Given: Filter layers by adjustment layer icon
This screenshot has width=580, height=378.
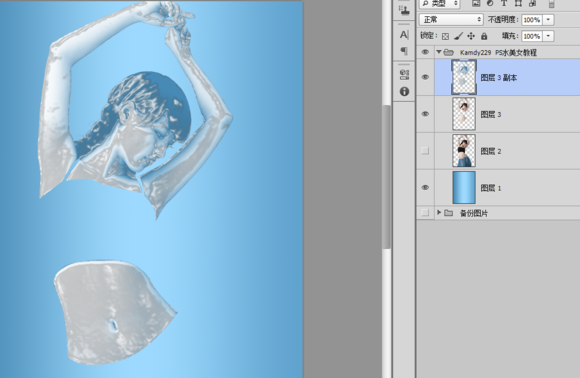Looking at the screenshot, I should tap(490, 3).
